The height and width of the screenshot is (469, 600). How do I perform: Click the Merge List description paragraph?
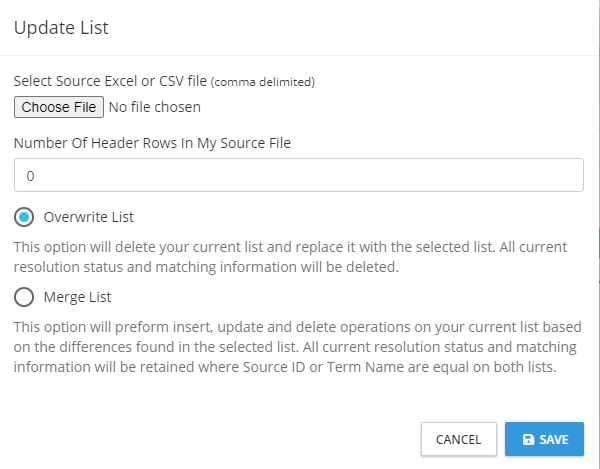298,346
